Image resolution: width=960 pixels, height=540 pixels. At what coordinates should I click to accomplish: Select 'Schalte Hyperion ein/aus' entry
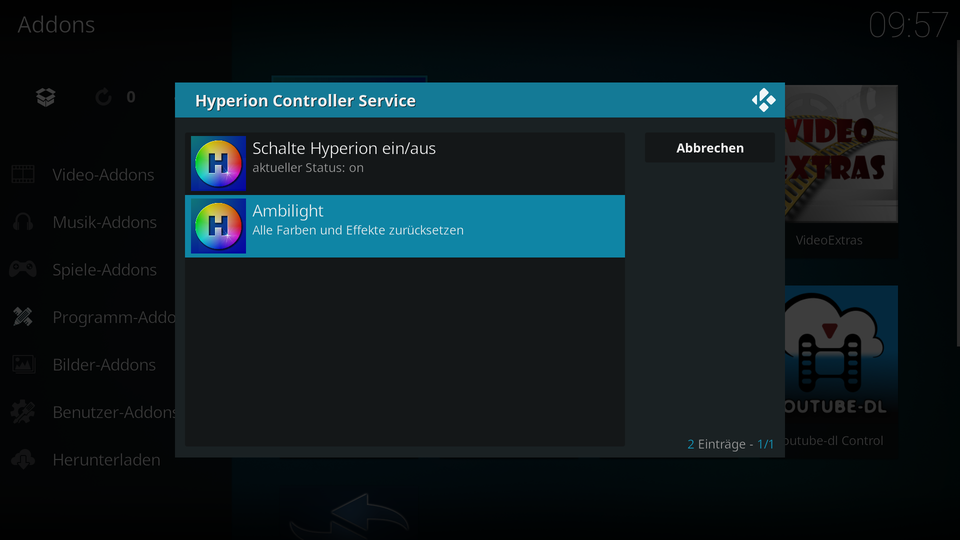point(405,163)
